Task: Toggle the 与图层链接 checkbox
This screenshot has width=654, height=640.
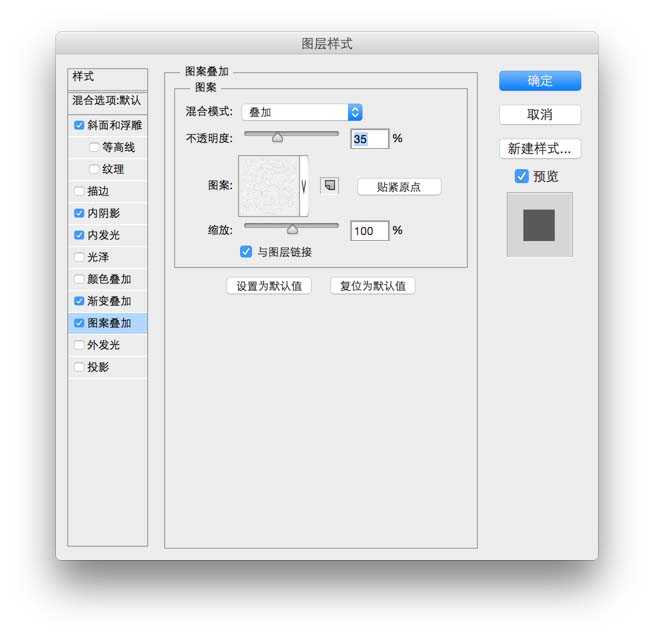Action: [246, 252]
